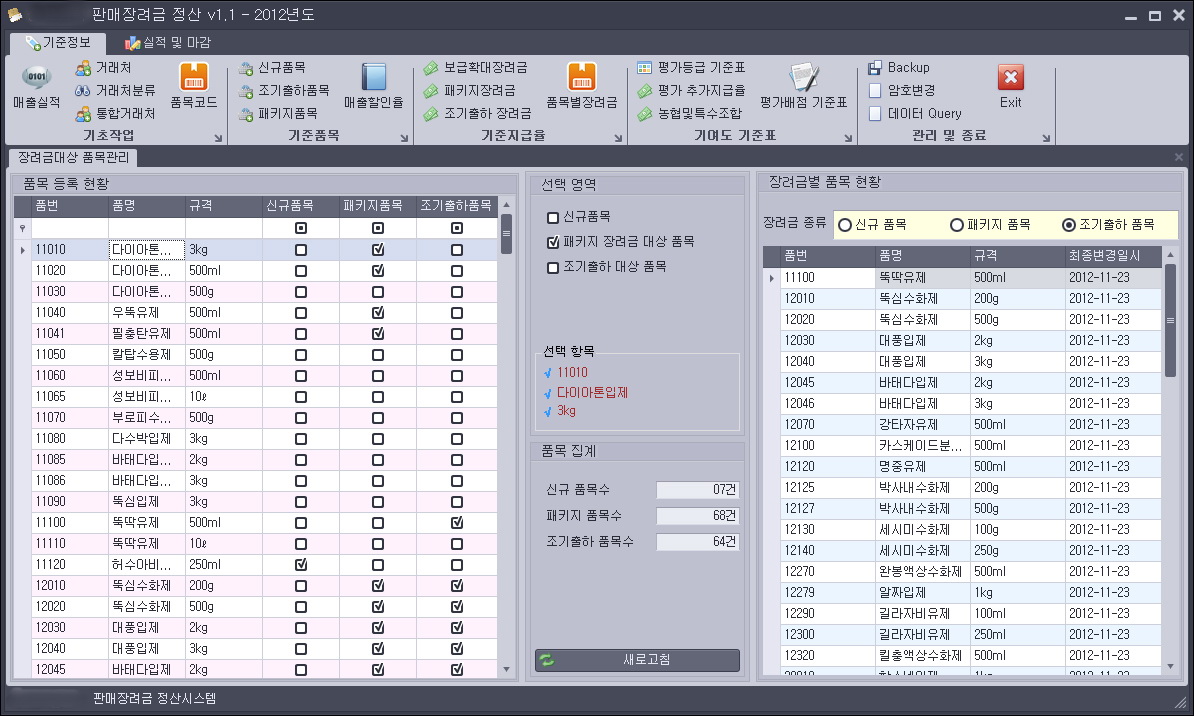The height and width of the screenshot is (716, 1194).
Task: Open the 평가등급 기준표 item
Action: (x=691, y=67)
